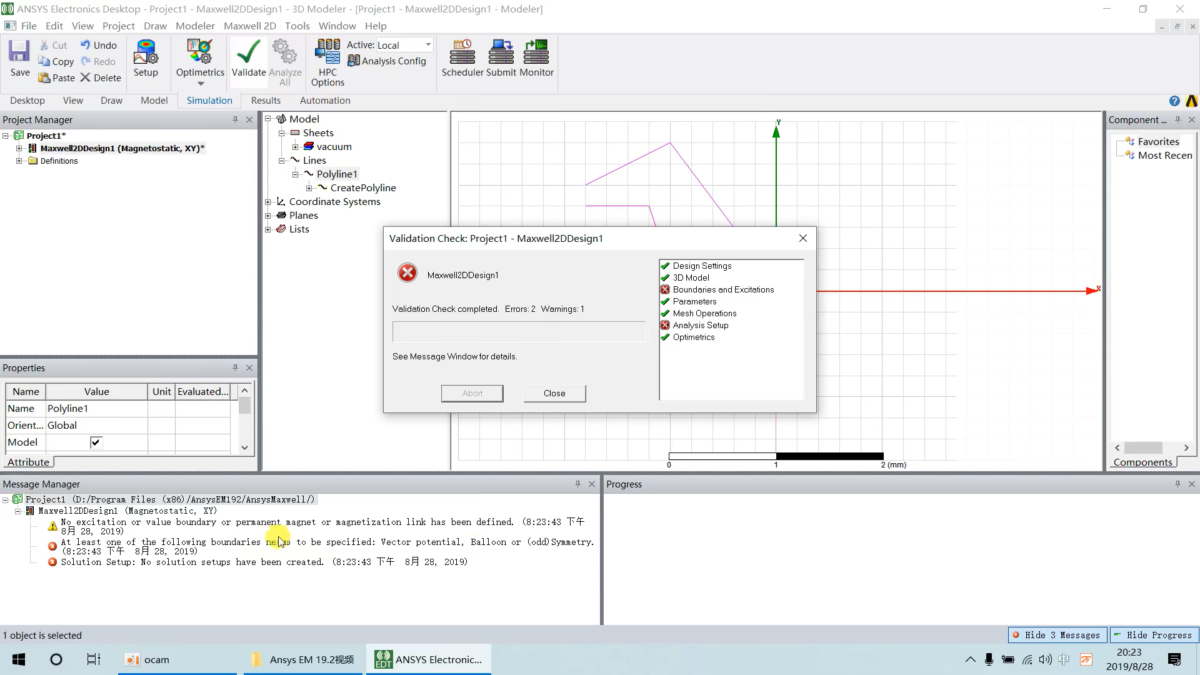Collapse the Sheets node
This screenshot has height=675, width=1200.
(282, 133)
